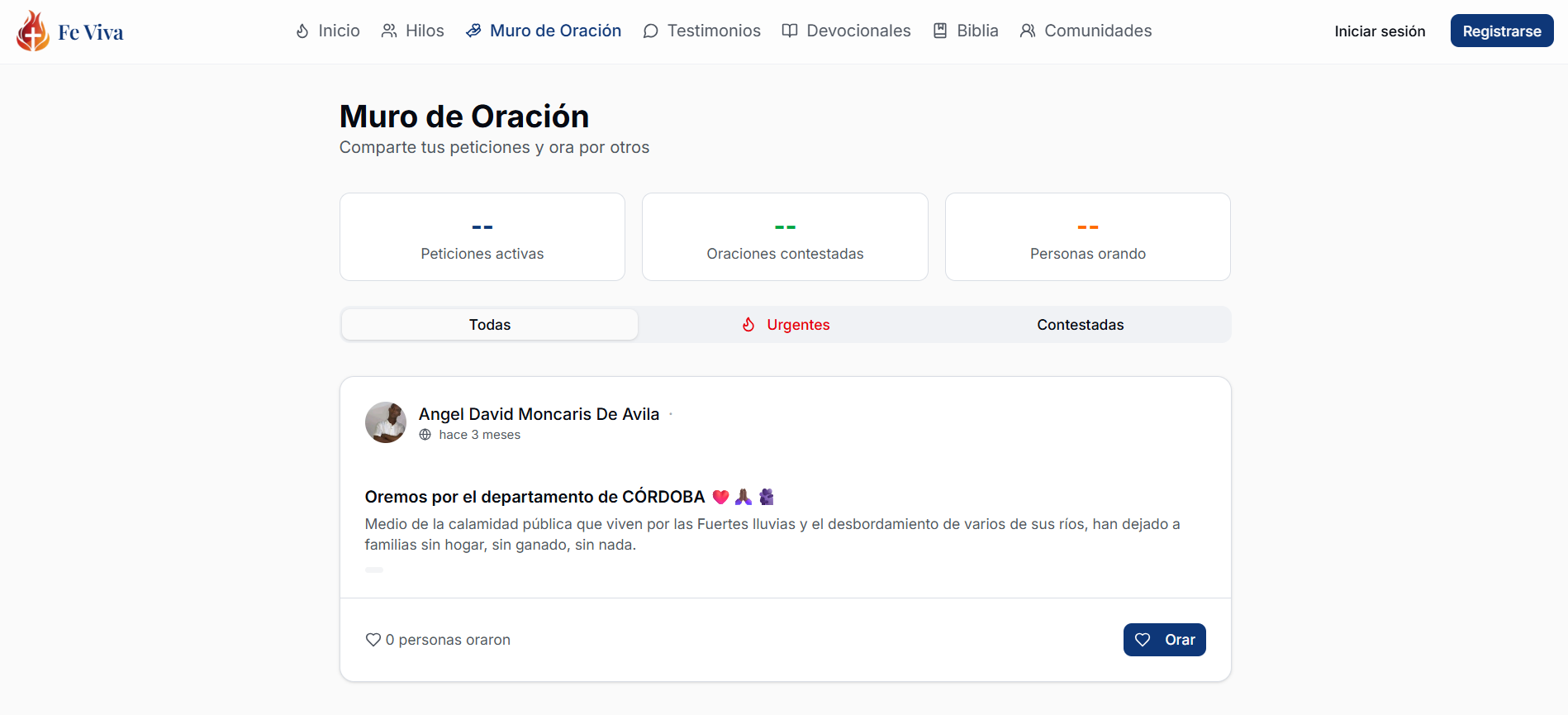Open Angel David Moncaris De Avila profile

(x=539, y=414)
